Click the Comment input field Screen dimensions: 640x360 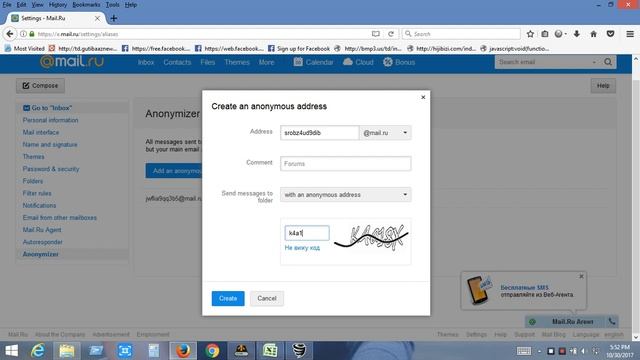(346, 164)
